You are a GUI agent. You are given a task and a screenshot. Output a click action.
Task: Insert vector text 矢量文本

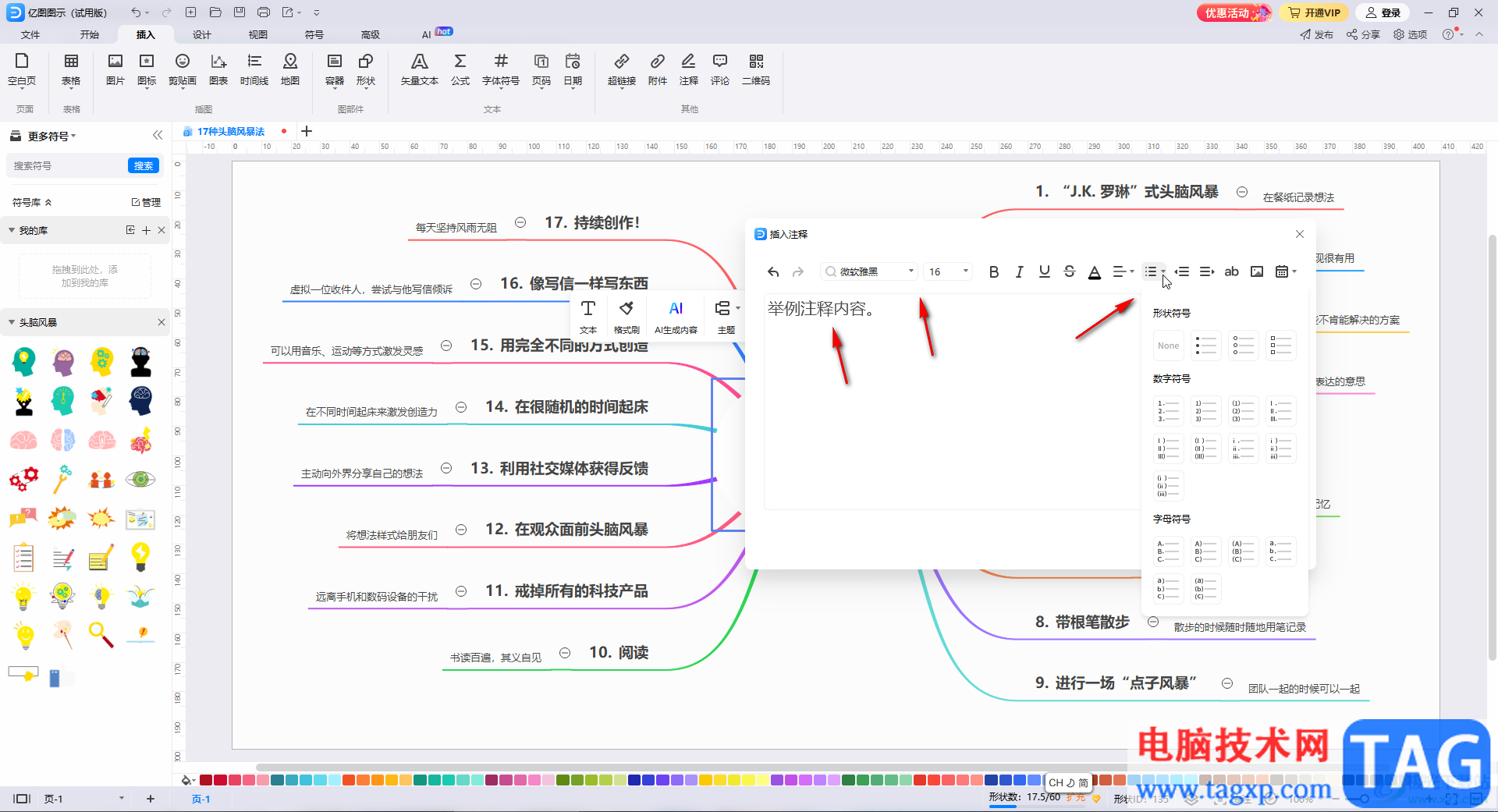click(420, 69)
